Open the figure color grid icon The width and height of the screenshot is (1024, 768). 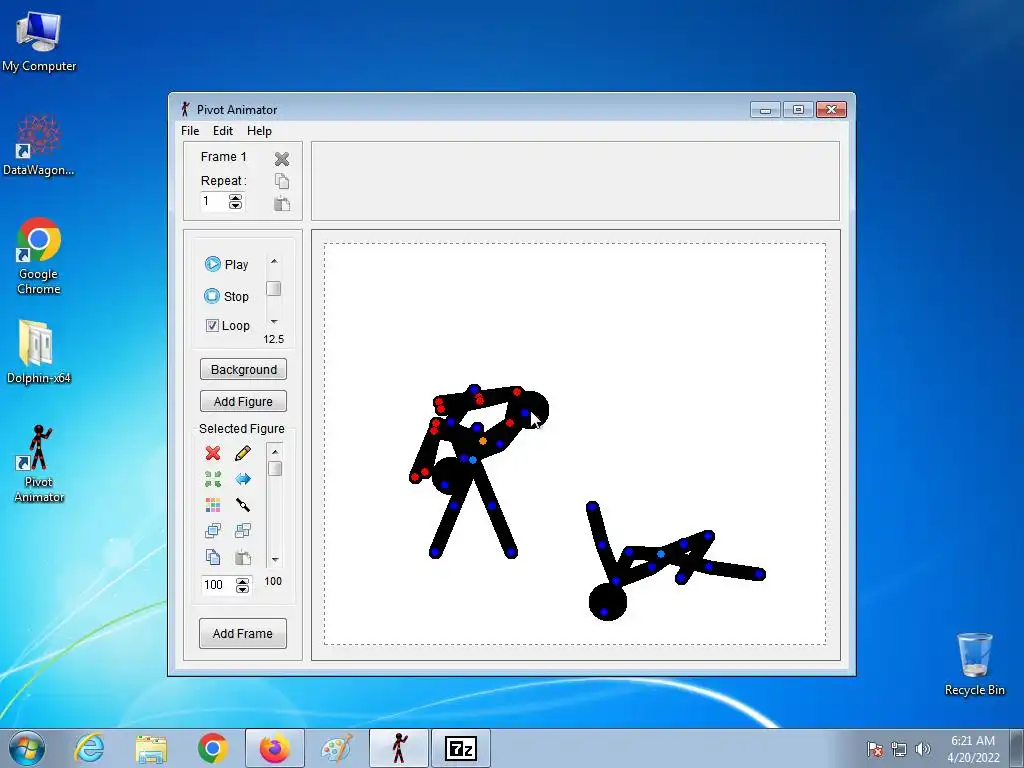213,505
